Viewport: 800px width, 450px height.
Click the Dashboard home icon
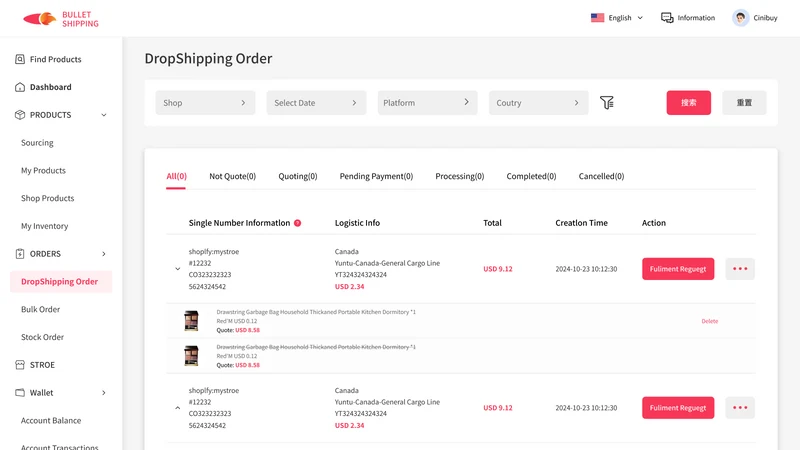pos(20,87)
